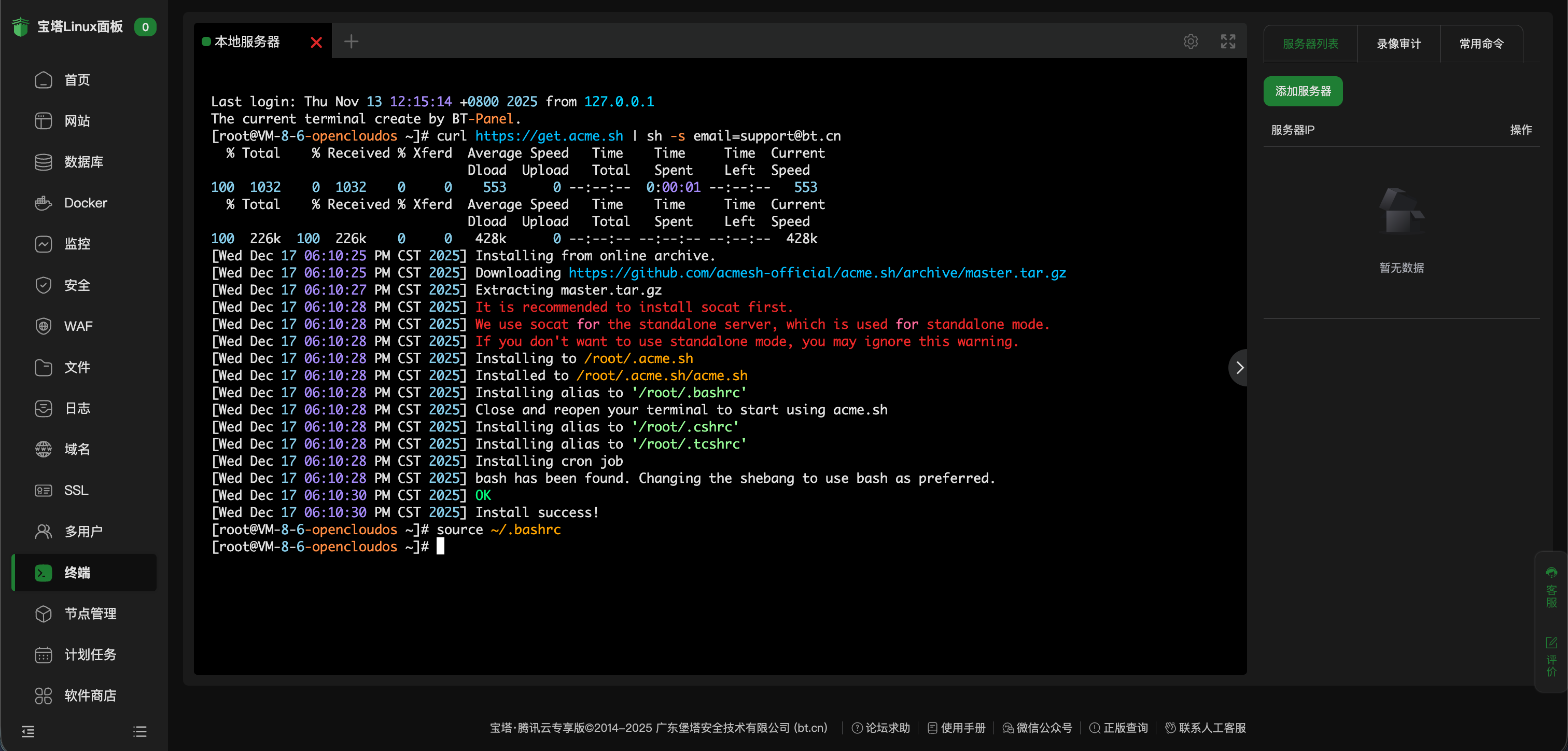Open the 论坛求助 footer link
Screen dimensions: 1568x751
pos(881,728)
